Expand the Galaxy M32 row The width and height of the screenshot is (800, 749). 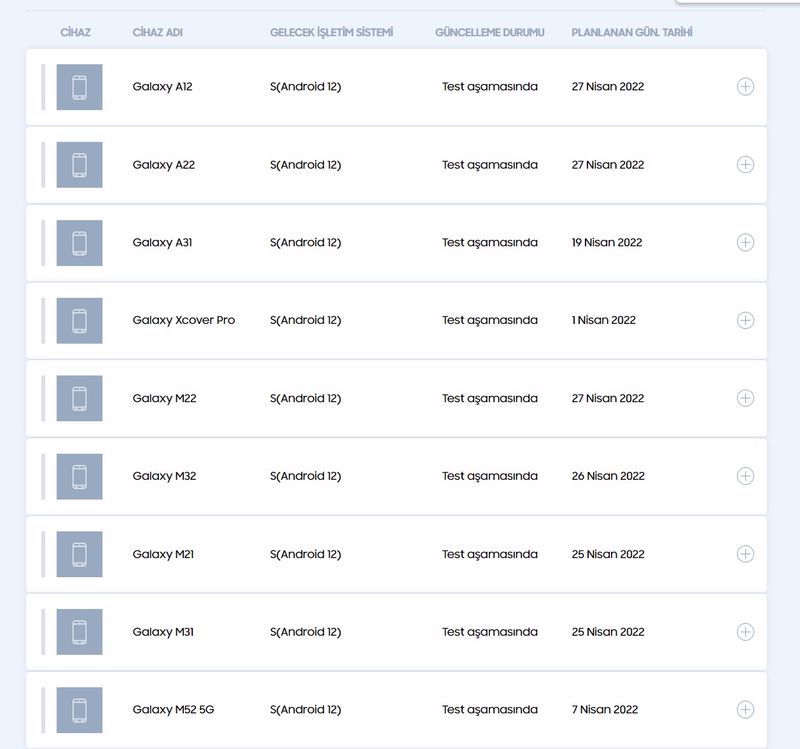coord(745,476)
